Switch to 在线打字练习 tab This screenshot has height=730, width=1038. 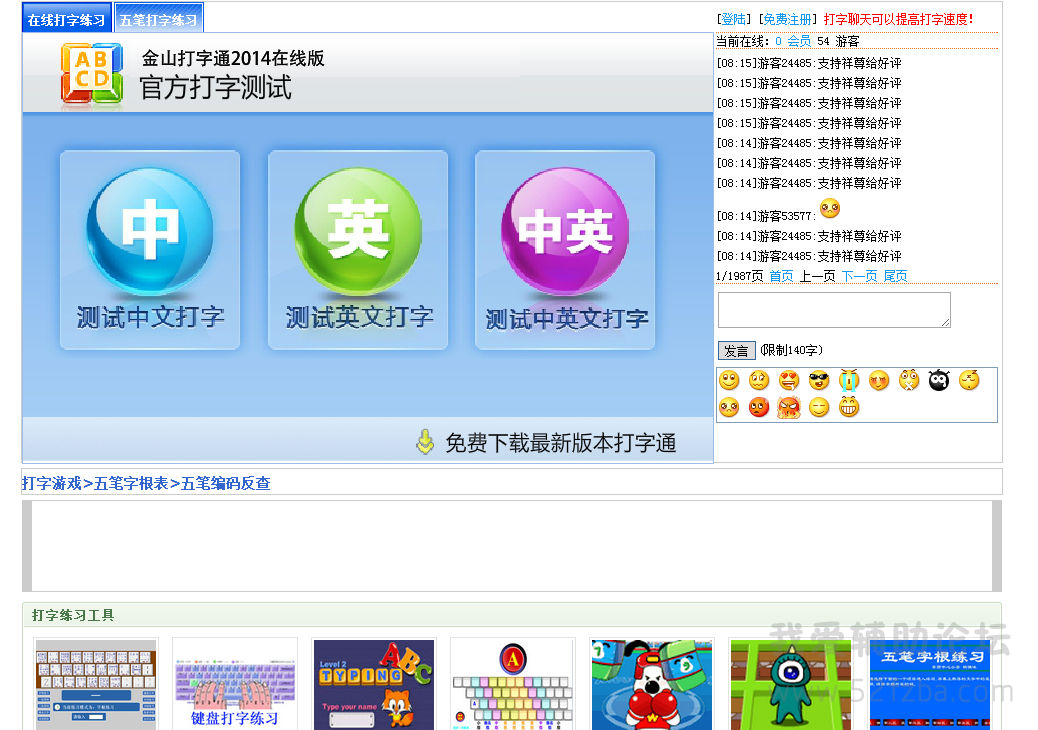coord(66,19)
